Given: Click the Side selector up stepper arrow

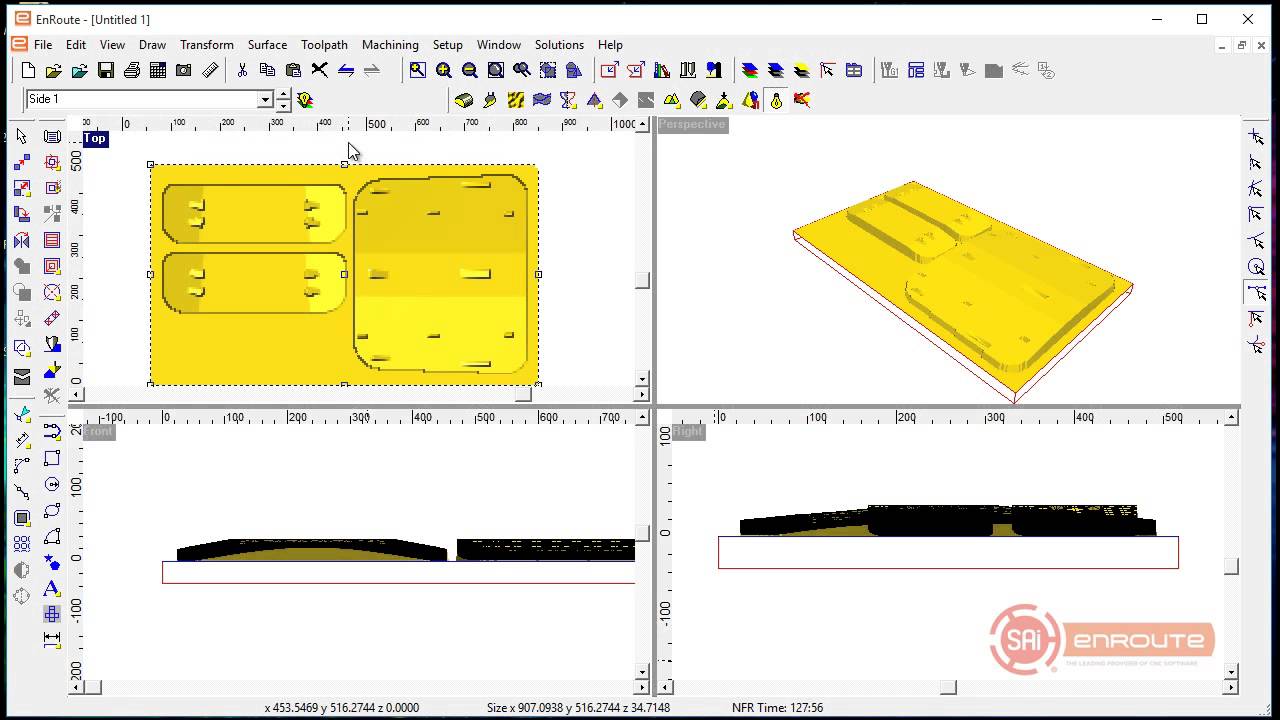Looking at the screenshot, I should tap(284, 95).
